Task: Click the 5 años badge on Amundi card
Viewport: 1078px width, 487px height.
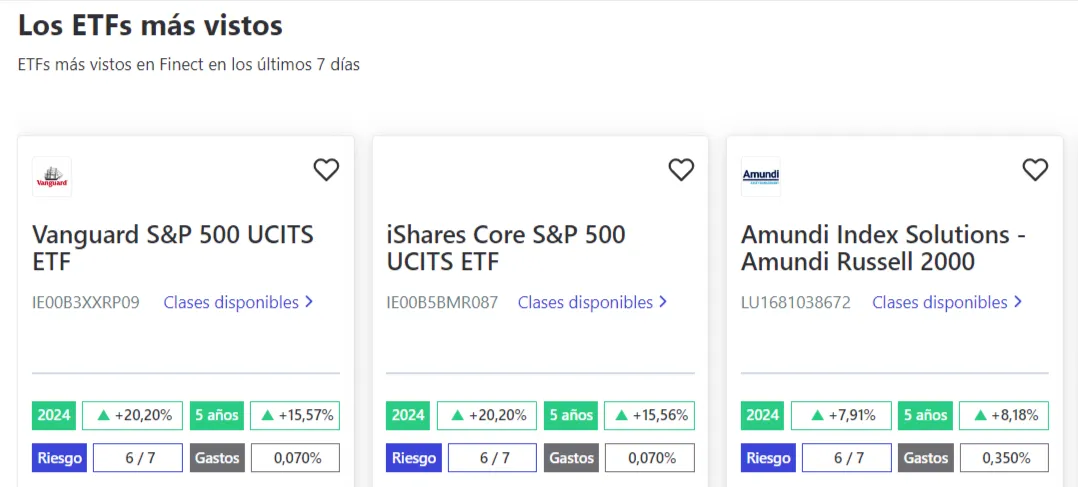Action: click(x=925, y=415)
